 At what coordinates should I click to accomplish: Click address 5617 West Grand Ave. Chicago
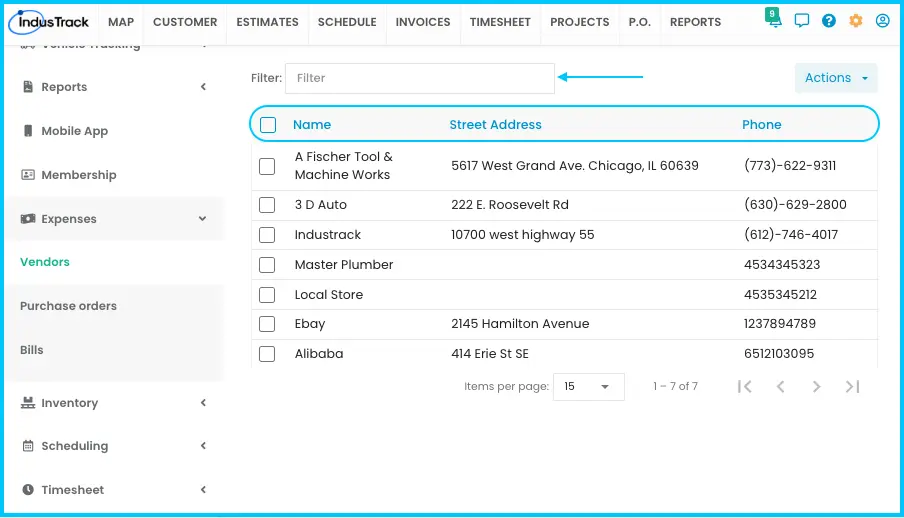pyautogui.click(x=575, y=166)
